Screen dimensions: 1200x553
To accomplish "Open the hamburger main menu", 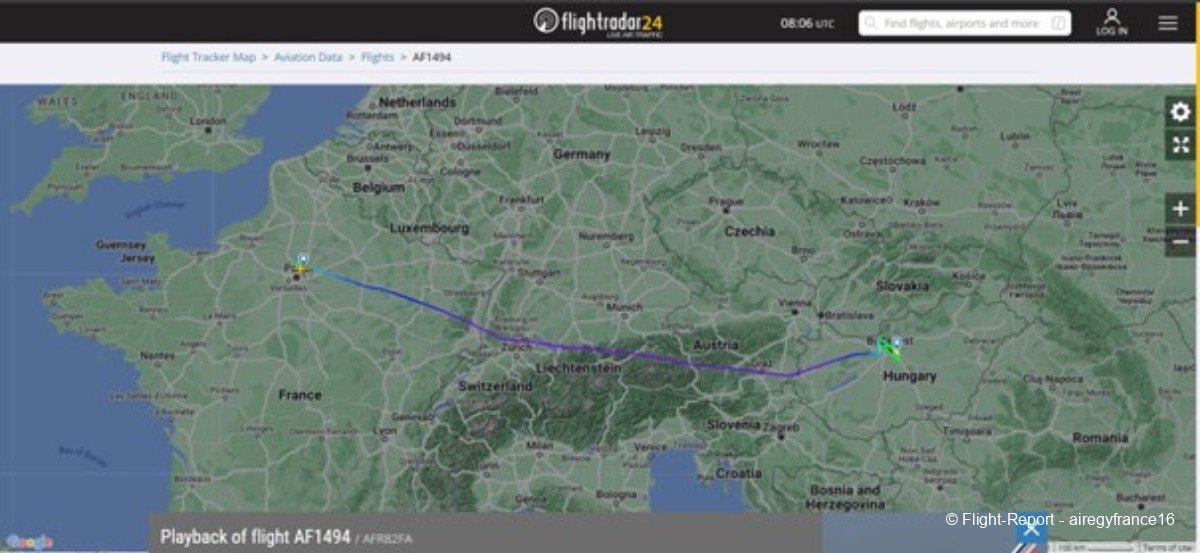I will pos(1168,22).
